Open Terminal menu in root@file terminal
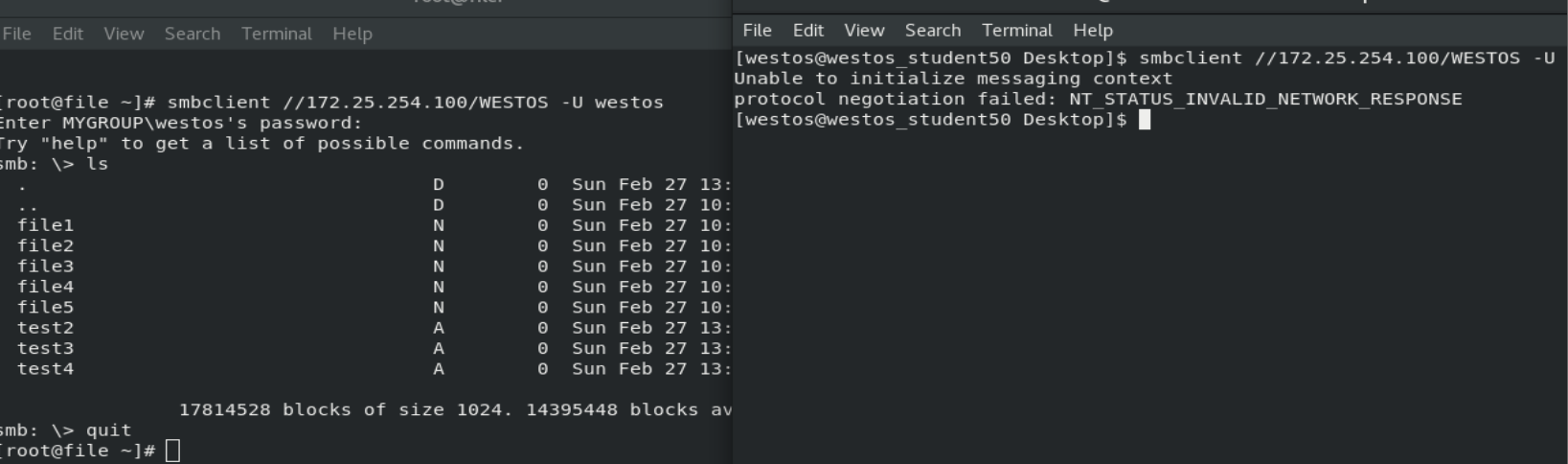Screen dimensions: 1568x464 276,34
